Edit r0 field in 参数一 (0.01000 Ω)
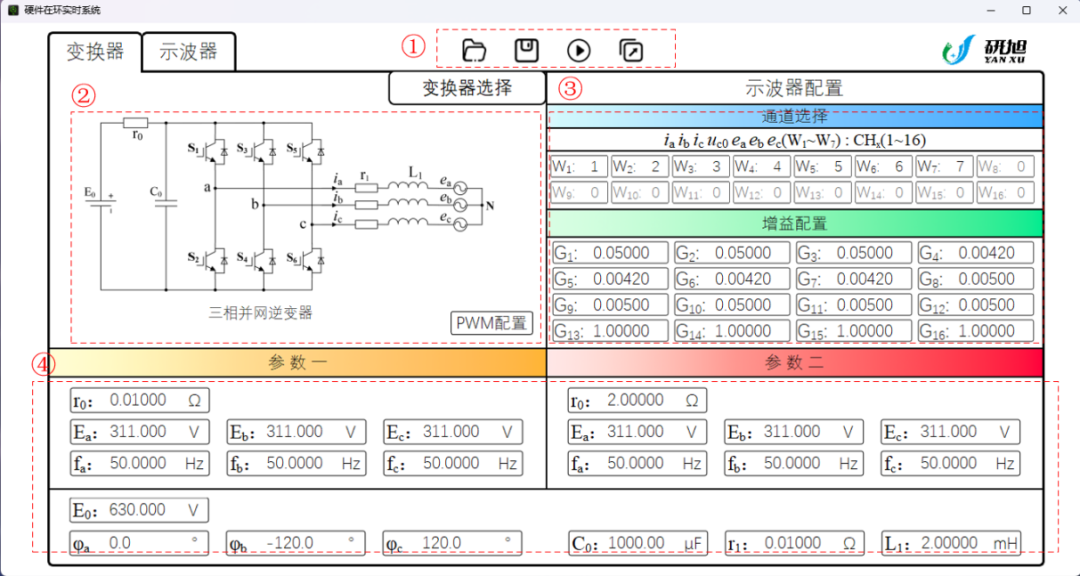Viewport: 1080px width, 576px height. 140,400
